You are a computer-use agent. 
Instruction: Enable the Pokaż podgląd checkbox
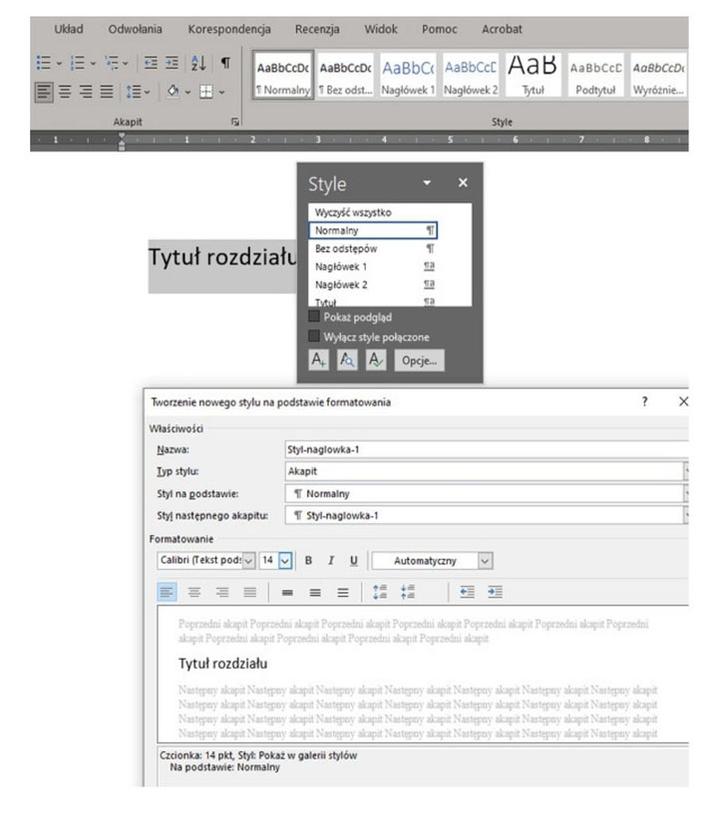[315, 317]
